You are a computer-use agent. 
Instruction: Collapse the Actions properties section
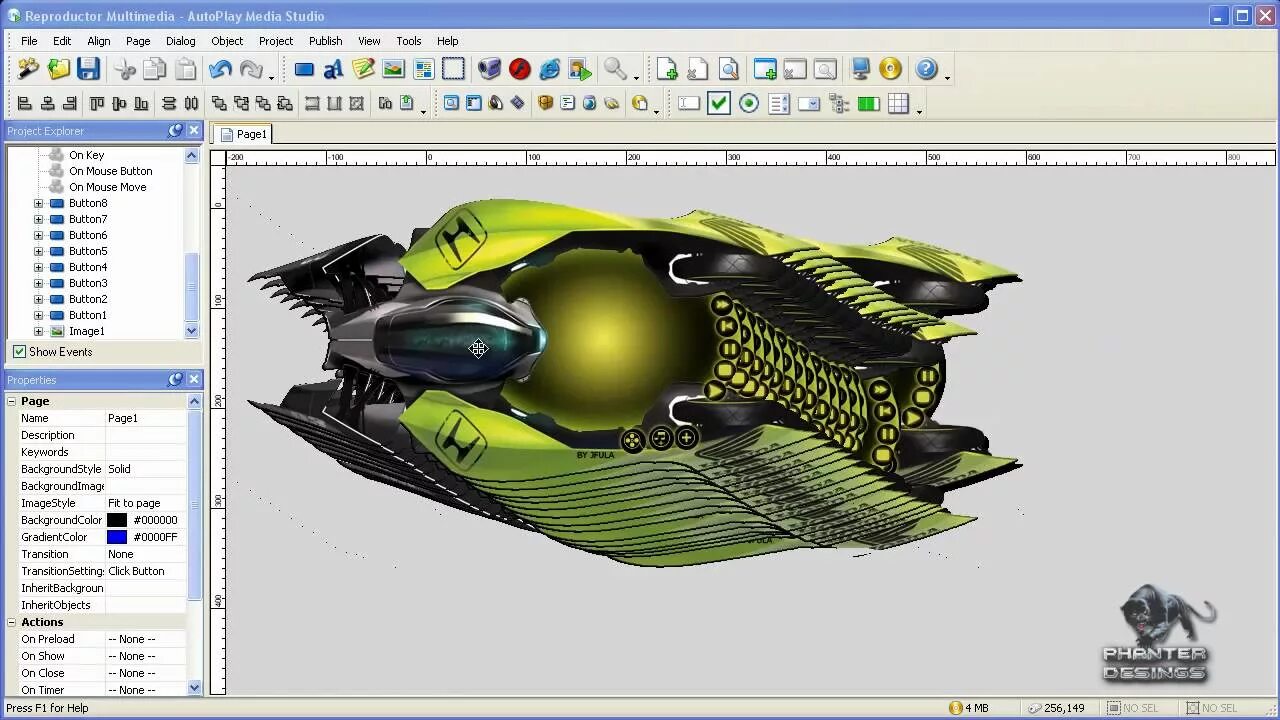coord(12,622)
